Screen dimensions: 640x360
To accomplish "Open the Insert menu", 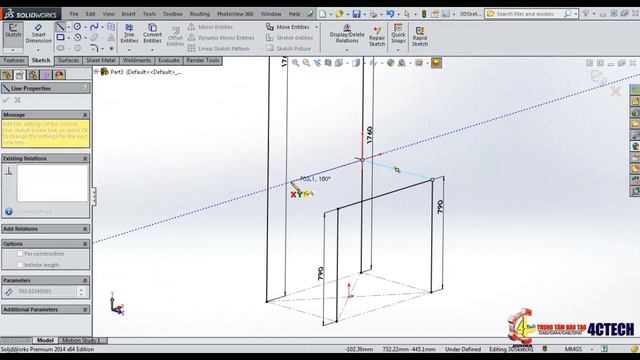I will pos(129,14).
